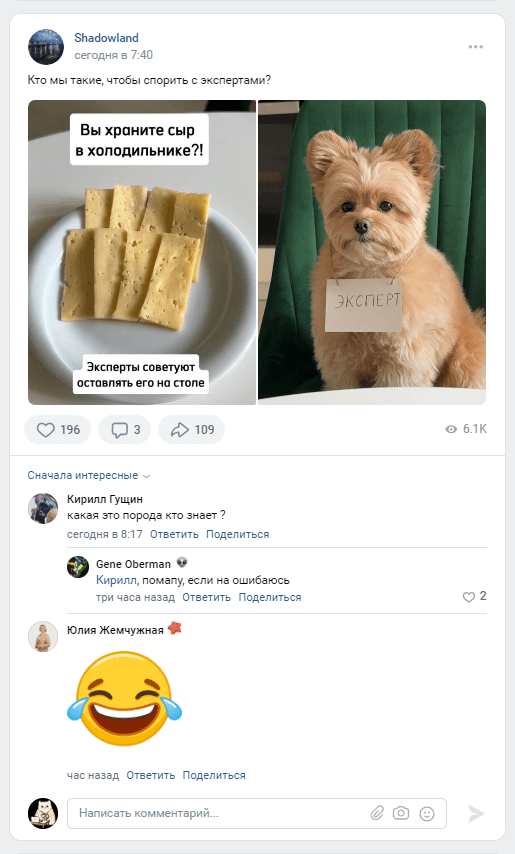
Task: Open the post's comments via the speech bubble
Action: [x=124, y=430]
